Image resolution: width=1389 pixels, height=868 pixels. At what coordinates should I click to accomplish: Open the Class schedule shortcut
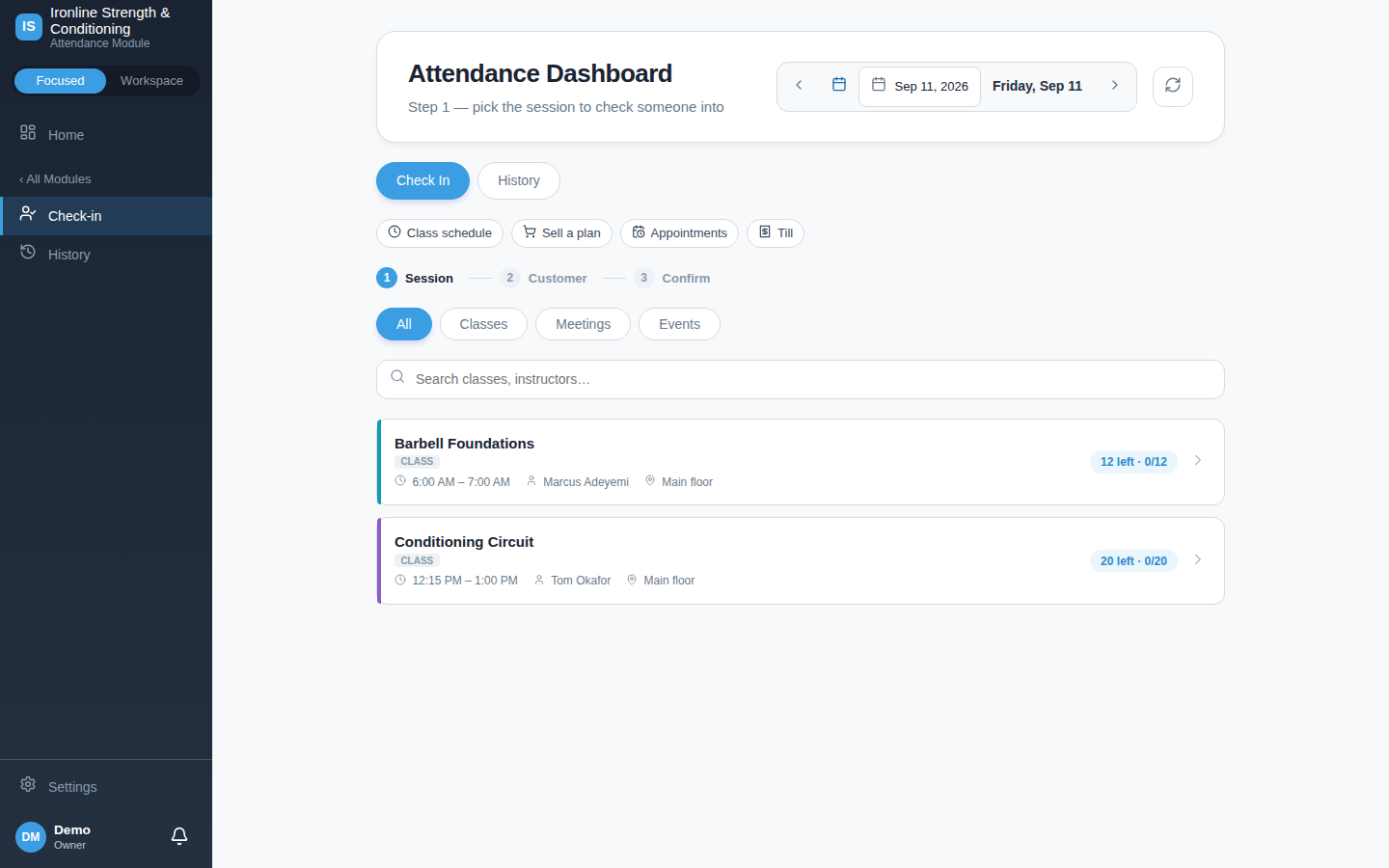click(x=440, y=233)
